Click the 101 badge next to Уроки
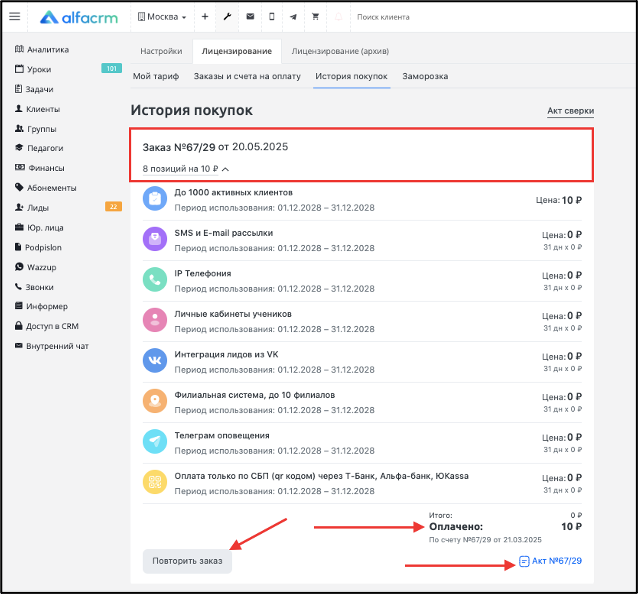639x595 pixels. tap(111, 68)
